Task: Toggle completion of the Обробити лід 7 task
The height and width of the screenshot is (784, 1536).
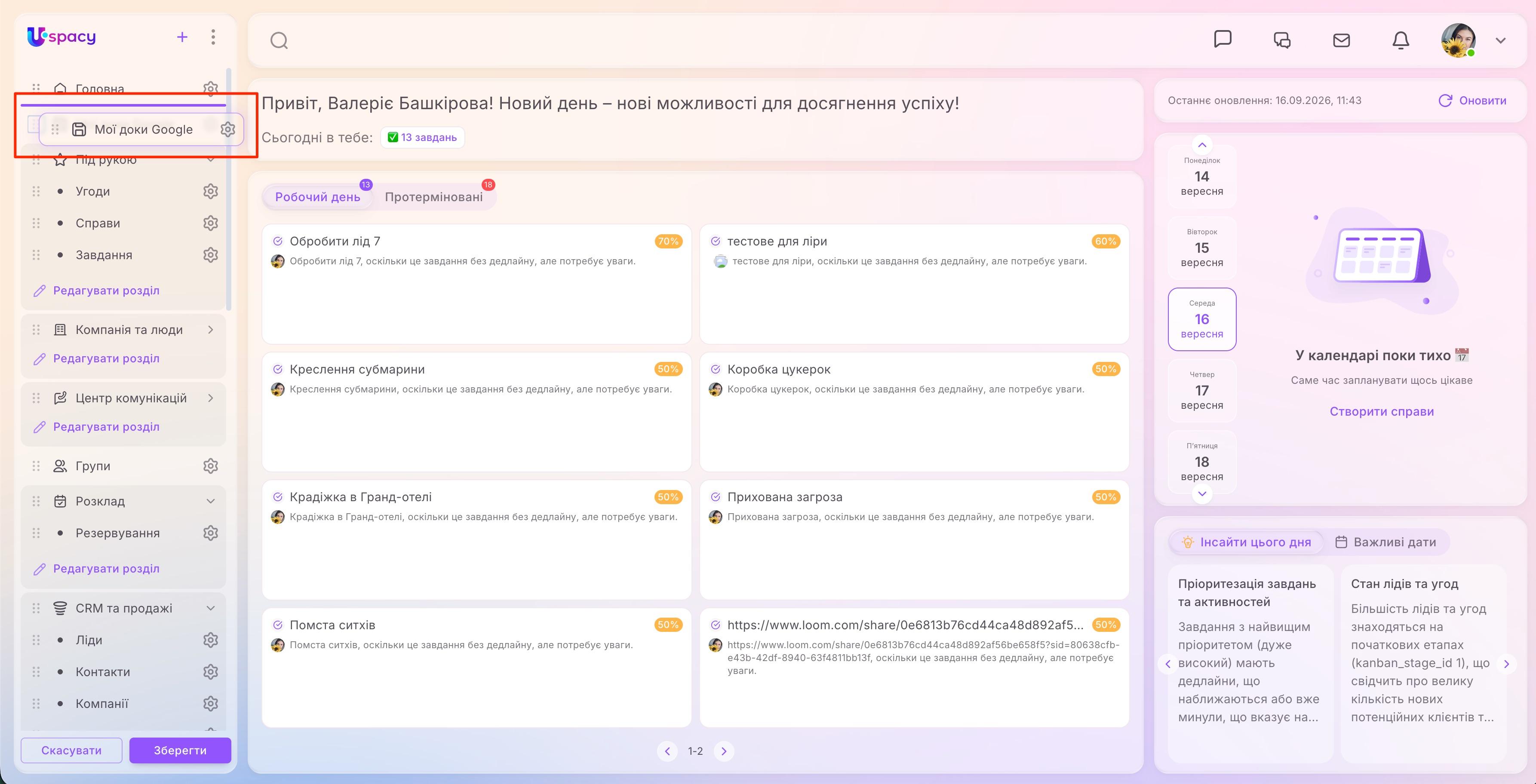Action: coord(278,242)
